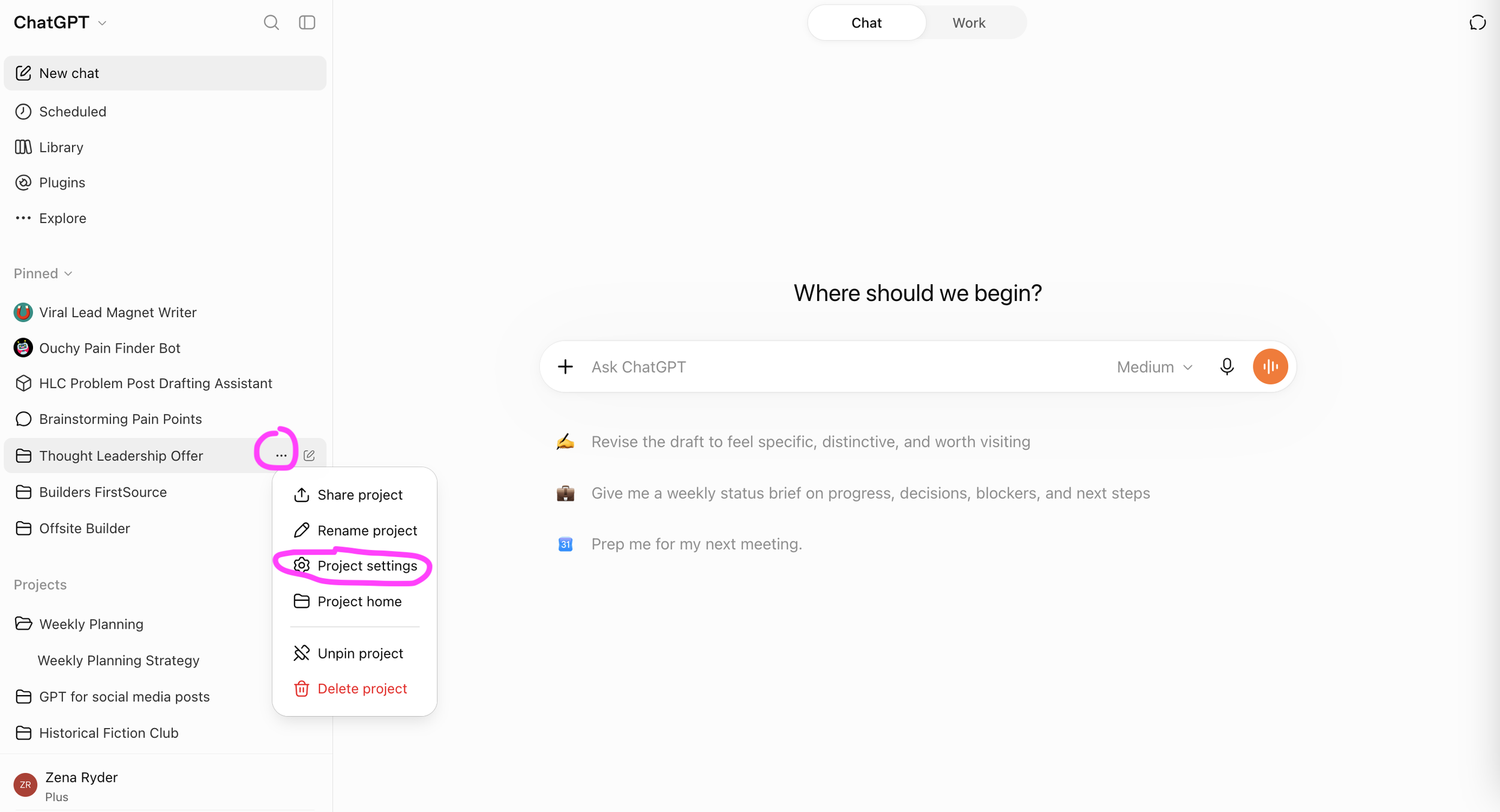This screenshot has width=1500, height=812.
Task: Click the plus attach icon in composer
Action: click(565, 366)
